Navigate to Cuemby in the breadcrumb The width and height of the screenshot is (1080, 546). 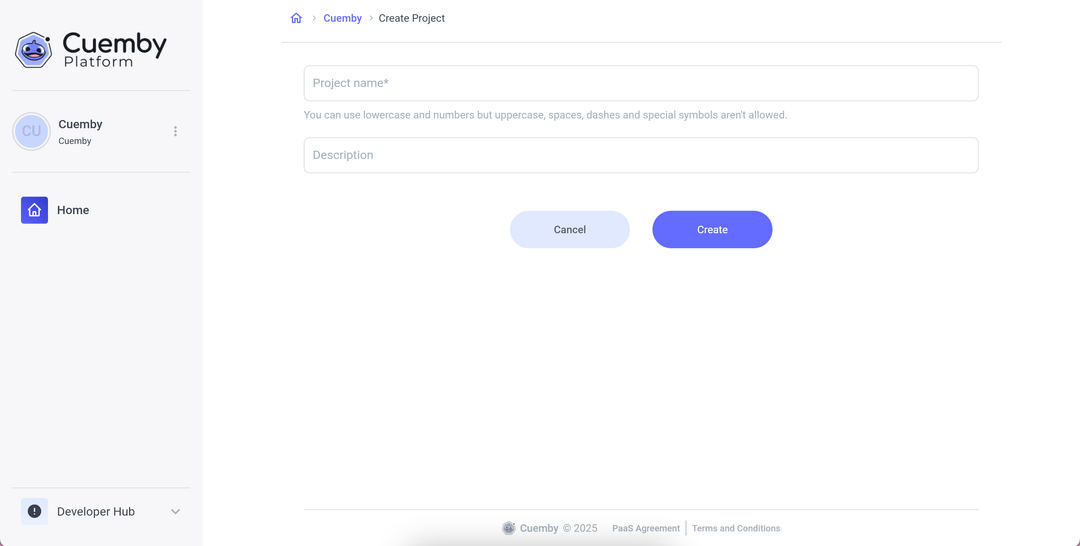pyautogui.click(x=342, y=18)
